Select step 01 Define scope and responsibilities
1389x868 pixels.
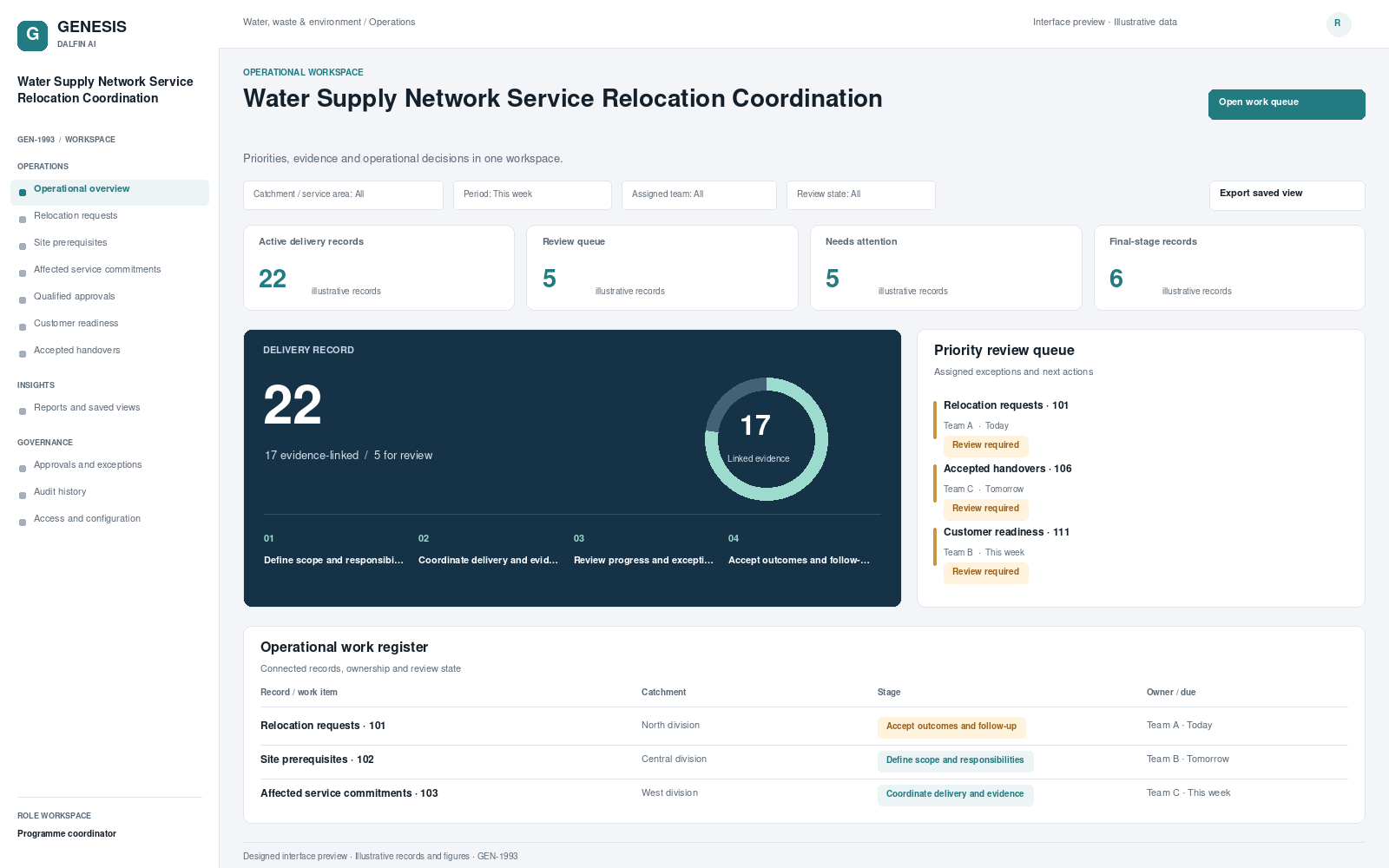333,550
